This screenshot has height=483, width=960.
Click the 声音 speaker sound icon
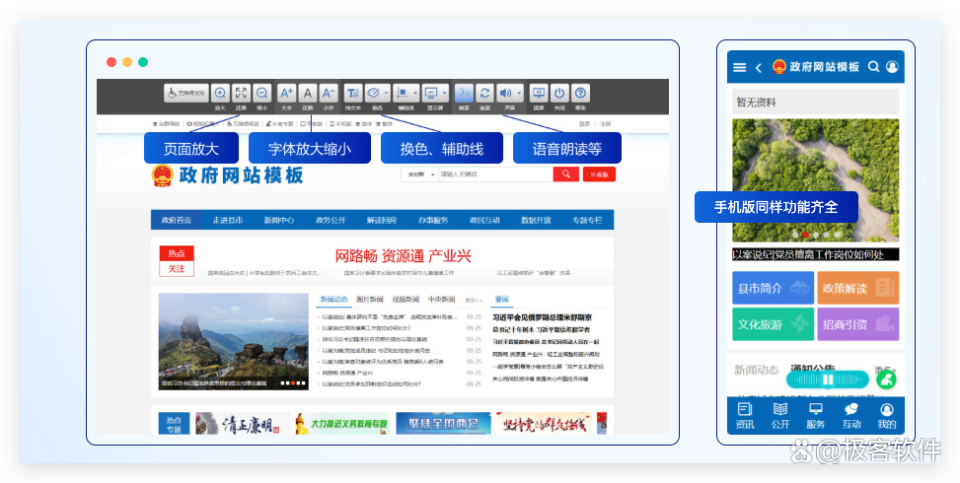pyautogui.click(x=505, y=93)
